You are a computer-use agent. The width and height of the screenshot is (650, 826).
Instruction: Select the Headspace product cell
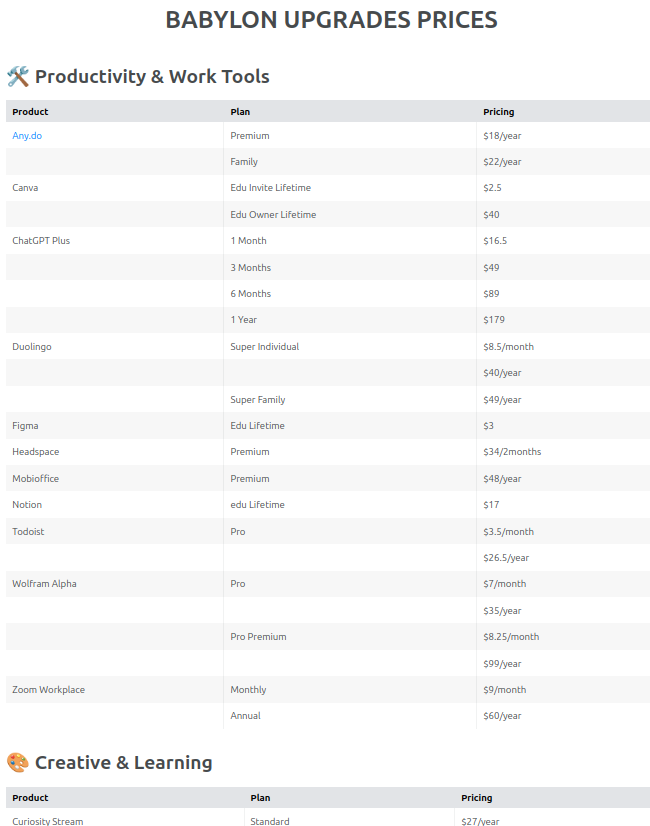click(x=36, y=452)
